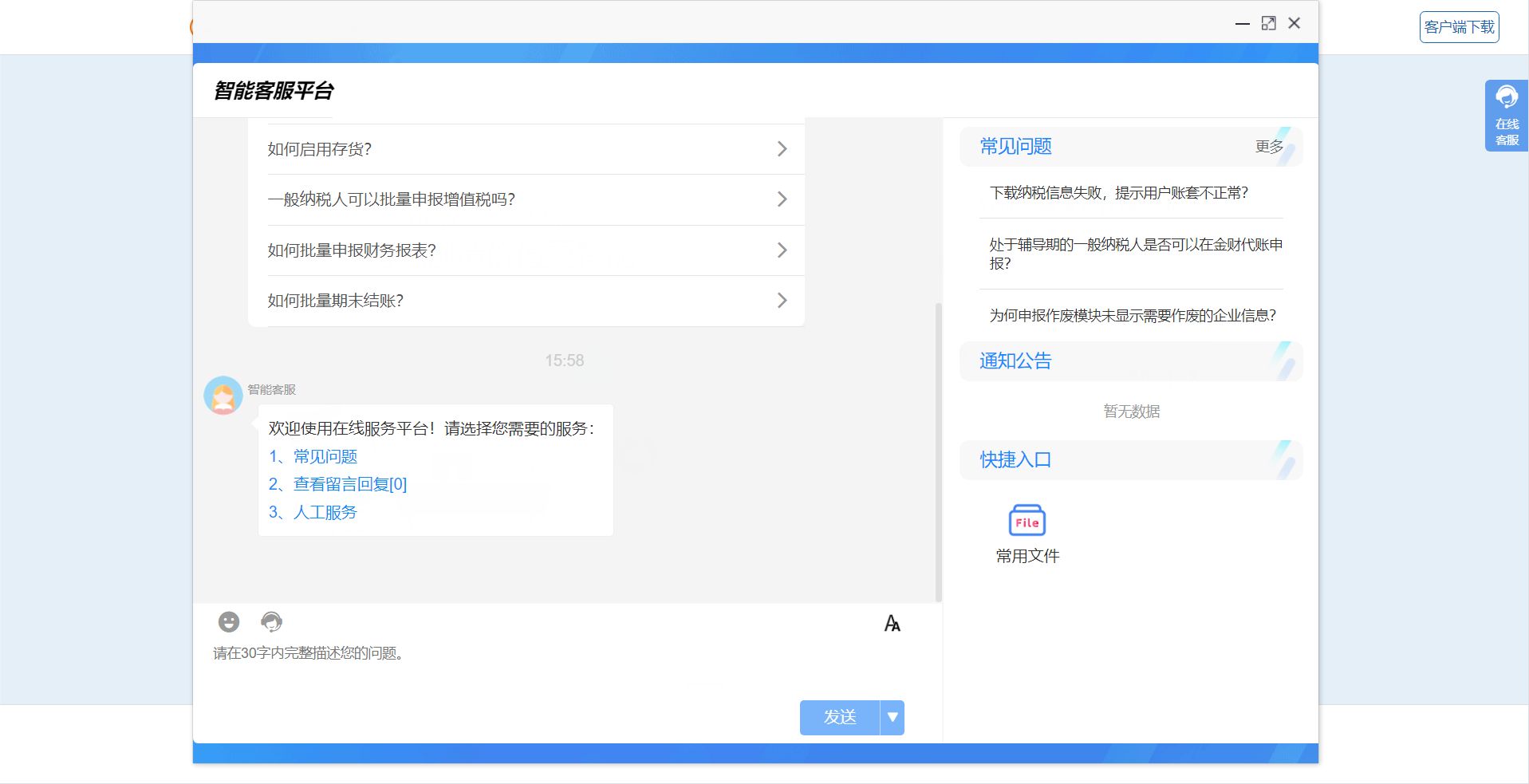Click the 发送 send button
The width and height of the screenshot is (1529, 784).
coord(838,717)
